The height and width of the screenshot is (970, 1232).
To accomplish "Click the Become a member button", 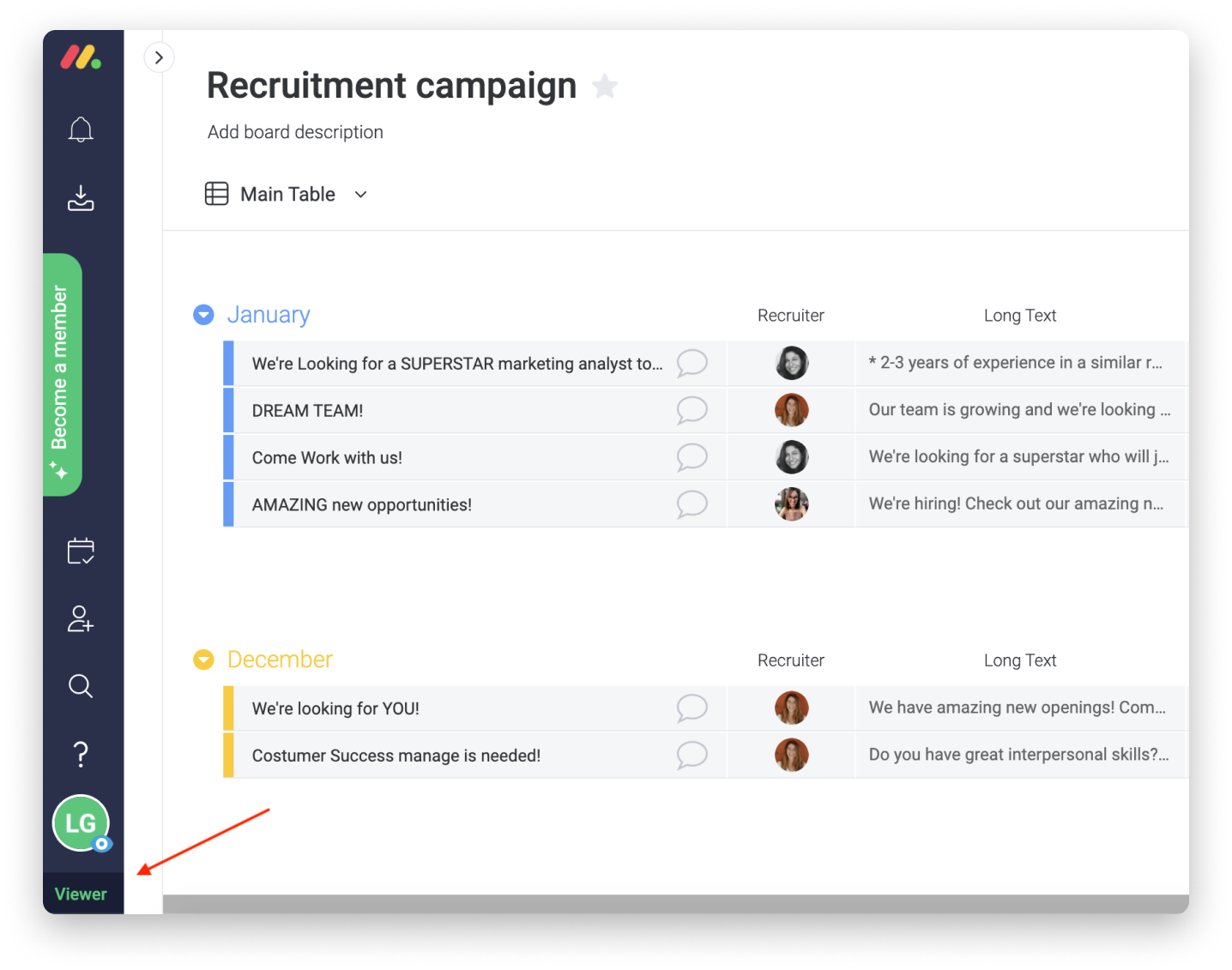I will [x=63, y=375].
